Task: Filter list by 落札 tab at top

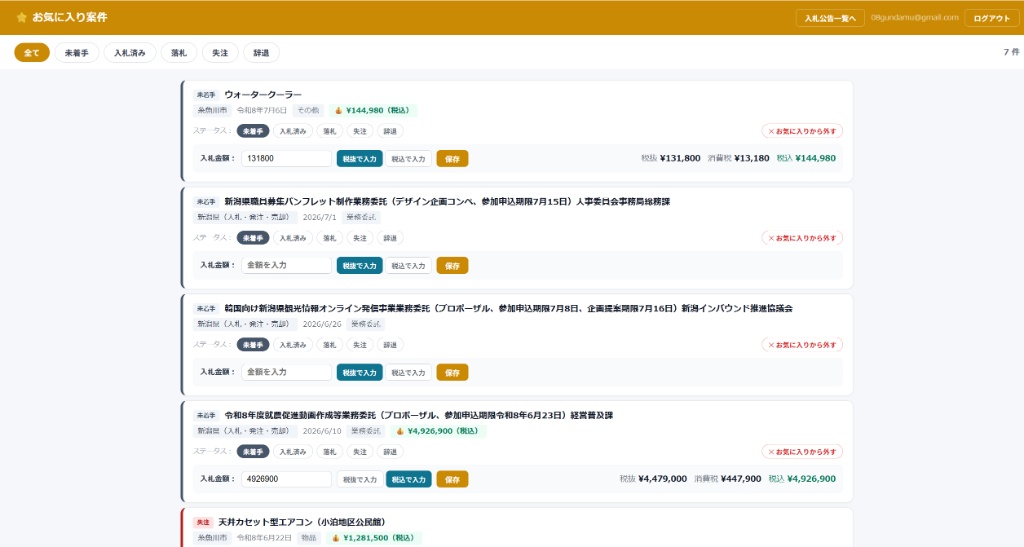Action: coord(179,53)
